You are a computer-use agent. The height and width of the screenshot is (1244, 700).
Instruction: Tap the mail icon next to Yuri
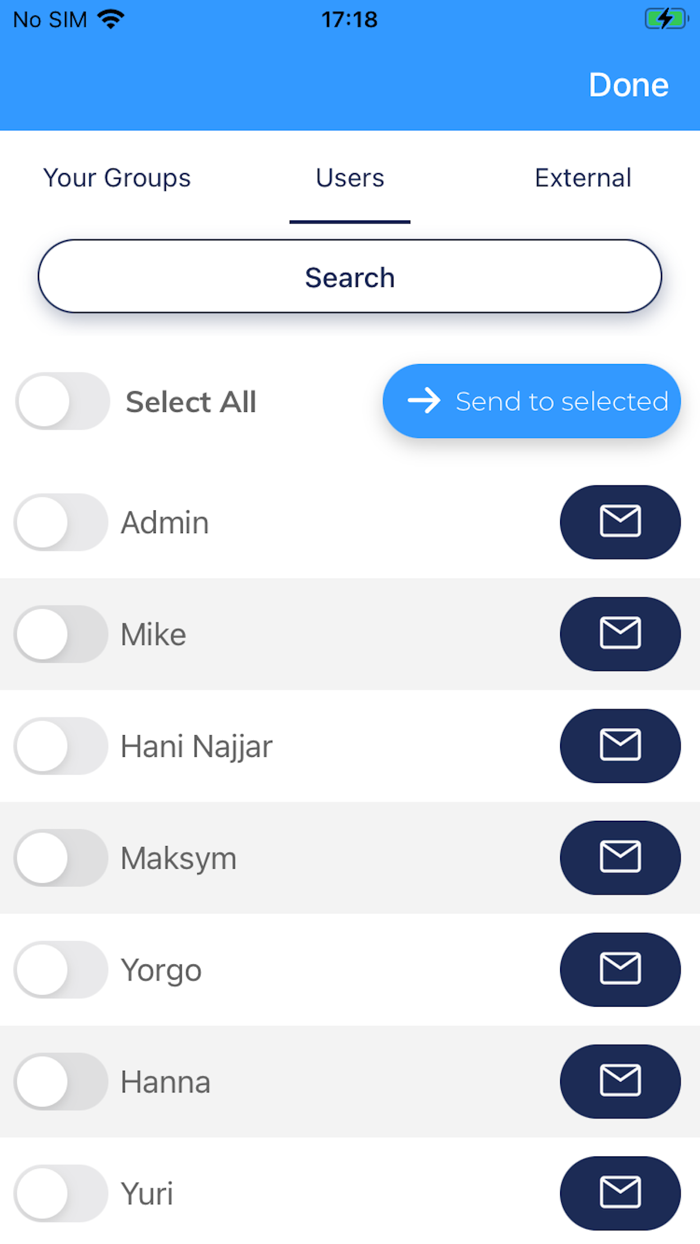click(620, 1194)
